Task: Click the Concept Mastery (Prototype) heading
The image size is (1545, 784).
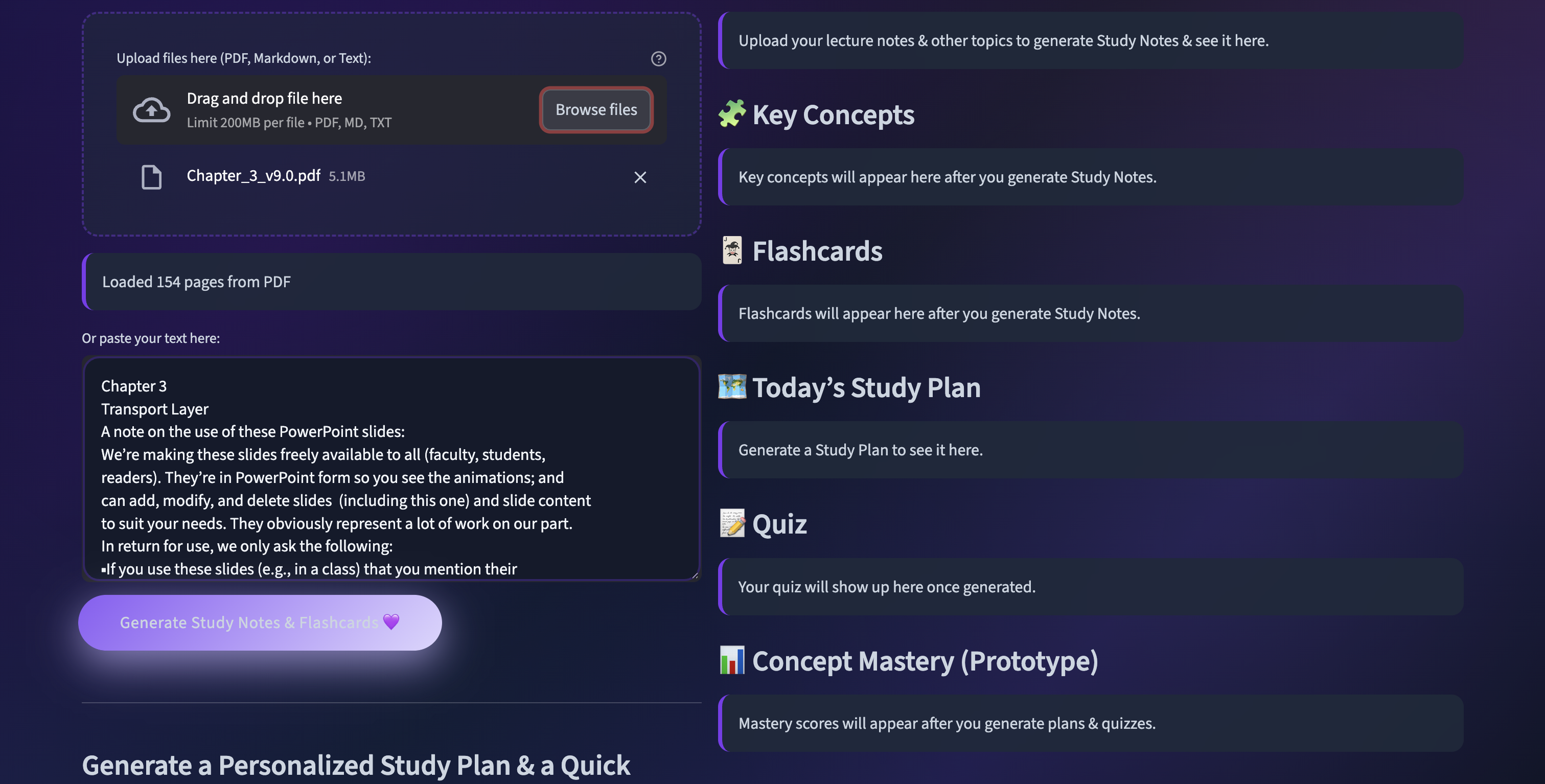Action: 925,661
